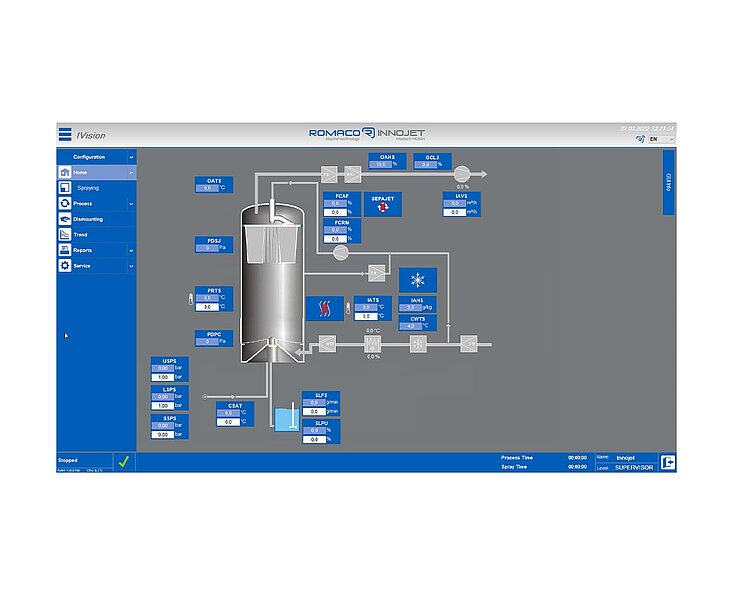The height and width of the screenshot is (595, 733).
Task: Expand the Configuration section chevron
Action: [131, 157]
